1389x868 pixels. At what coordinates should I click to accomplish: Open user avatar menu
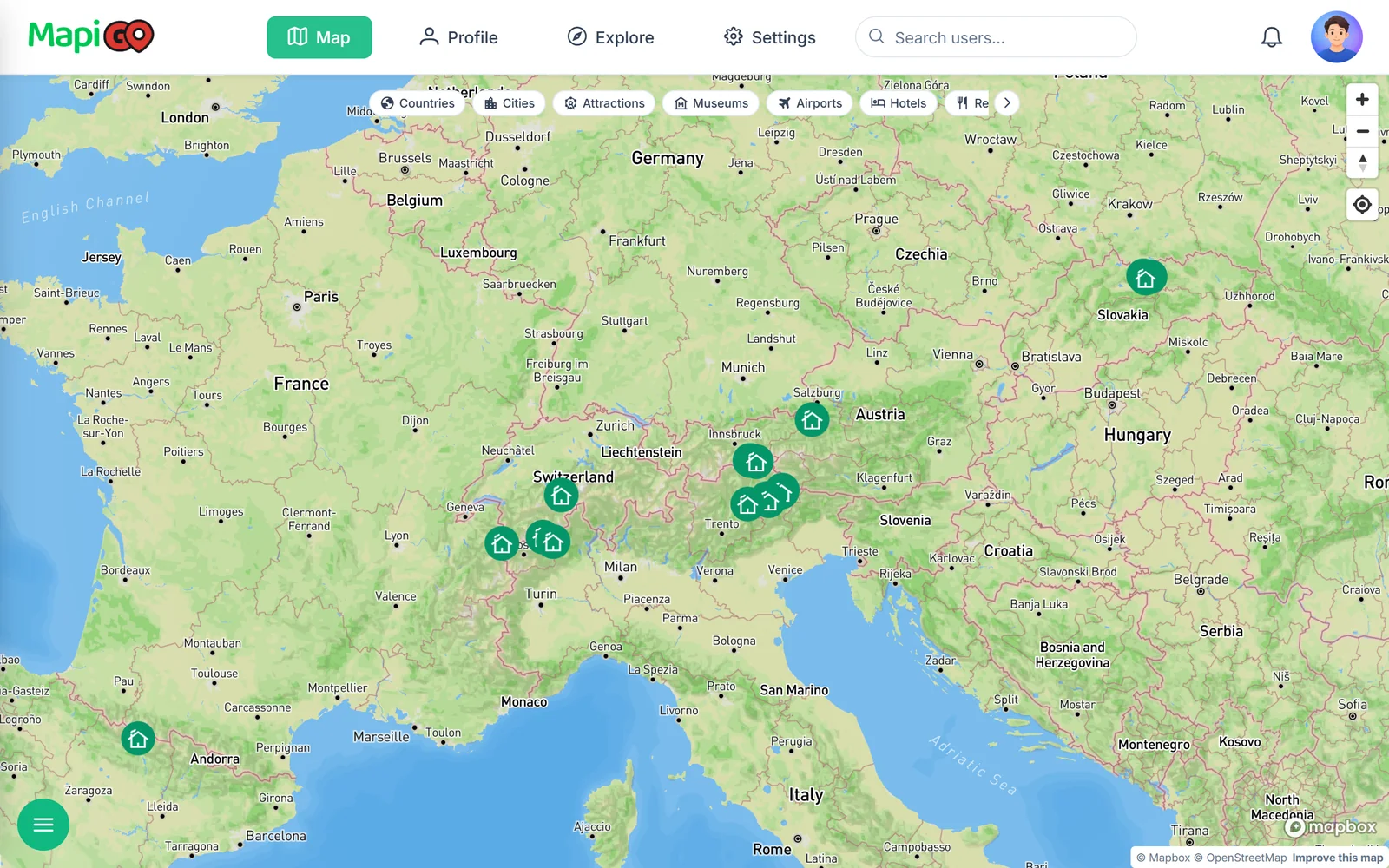click(x=1337, y=37)
